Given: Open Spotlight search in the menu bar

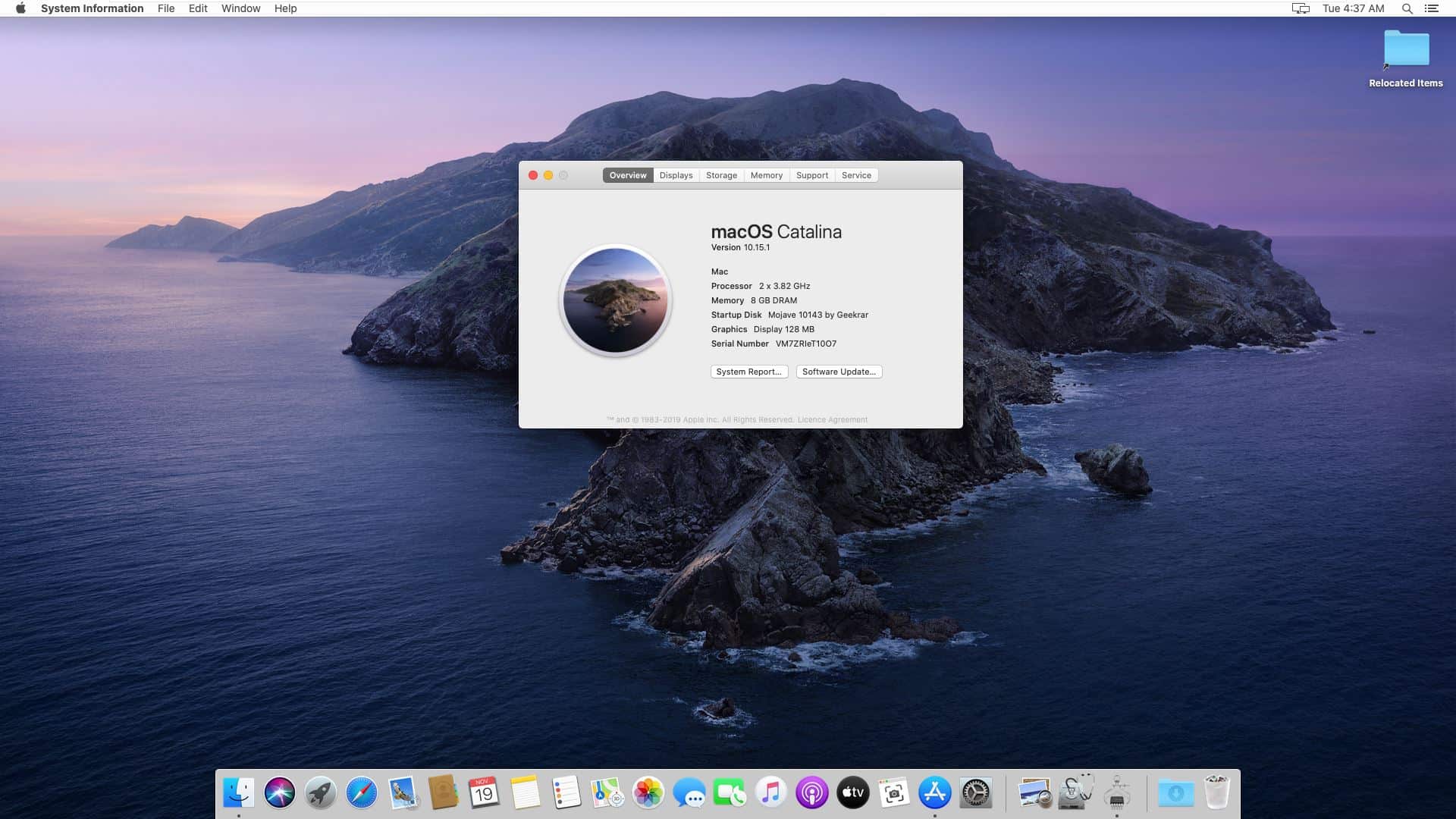Looking at the screenshot, I should tap(1407, 8).
